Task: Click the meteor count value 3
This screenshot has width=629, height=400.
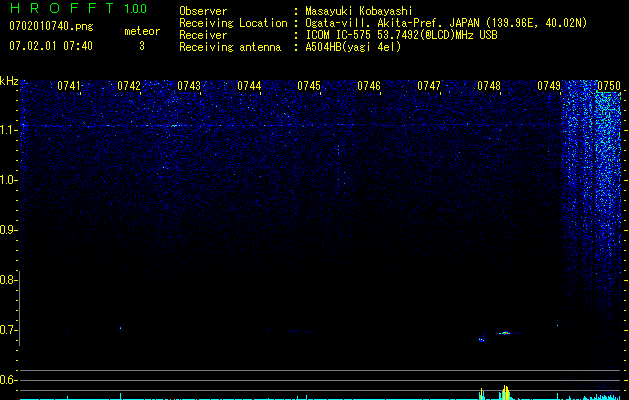Action: tap(142, 46)
